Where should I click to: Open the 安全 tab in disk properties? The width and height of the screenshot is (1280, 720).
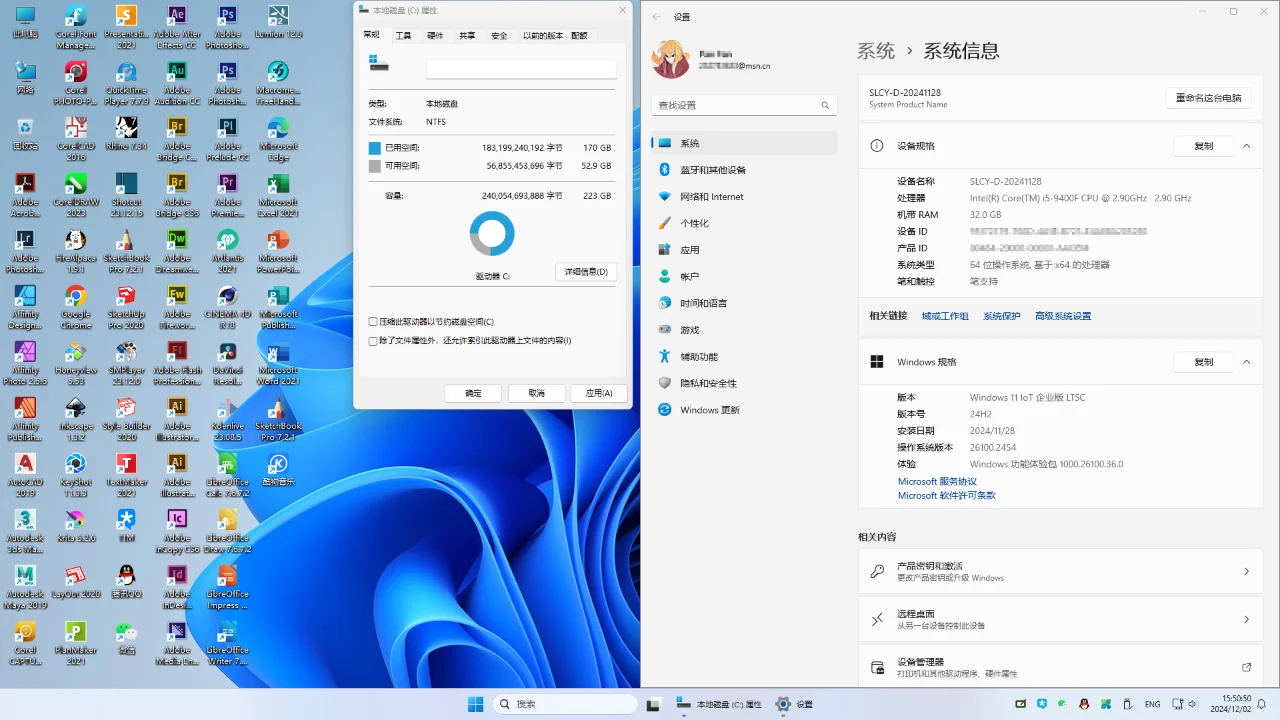(499, 35)
